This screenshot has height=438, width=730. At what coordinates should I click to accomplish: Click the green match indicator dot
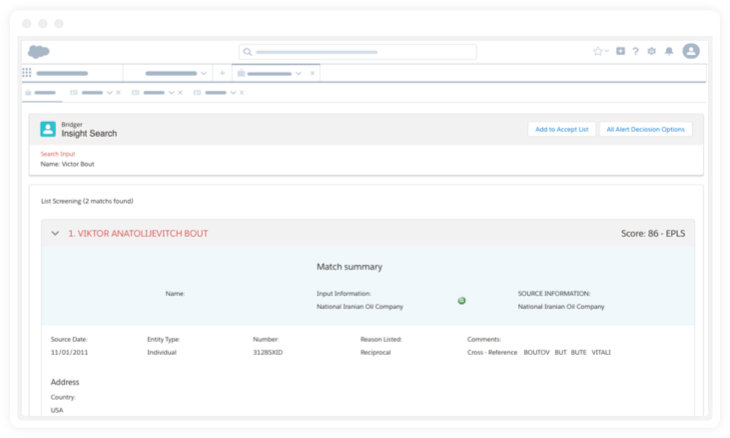[461, 301]
